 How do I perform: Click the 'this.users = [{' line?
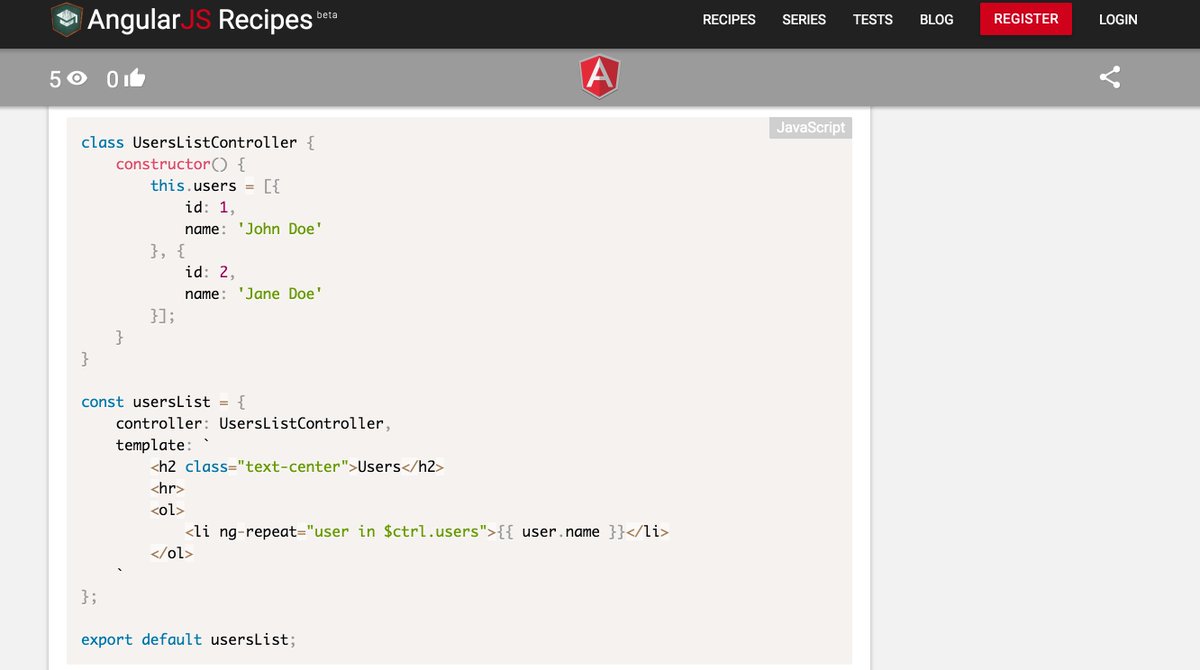217,186
